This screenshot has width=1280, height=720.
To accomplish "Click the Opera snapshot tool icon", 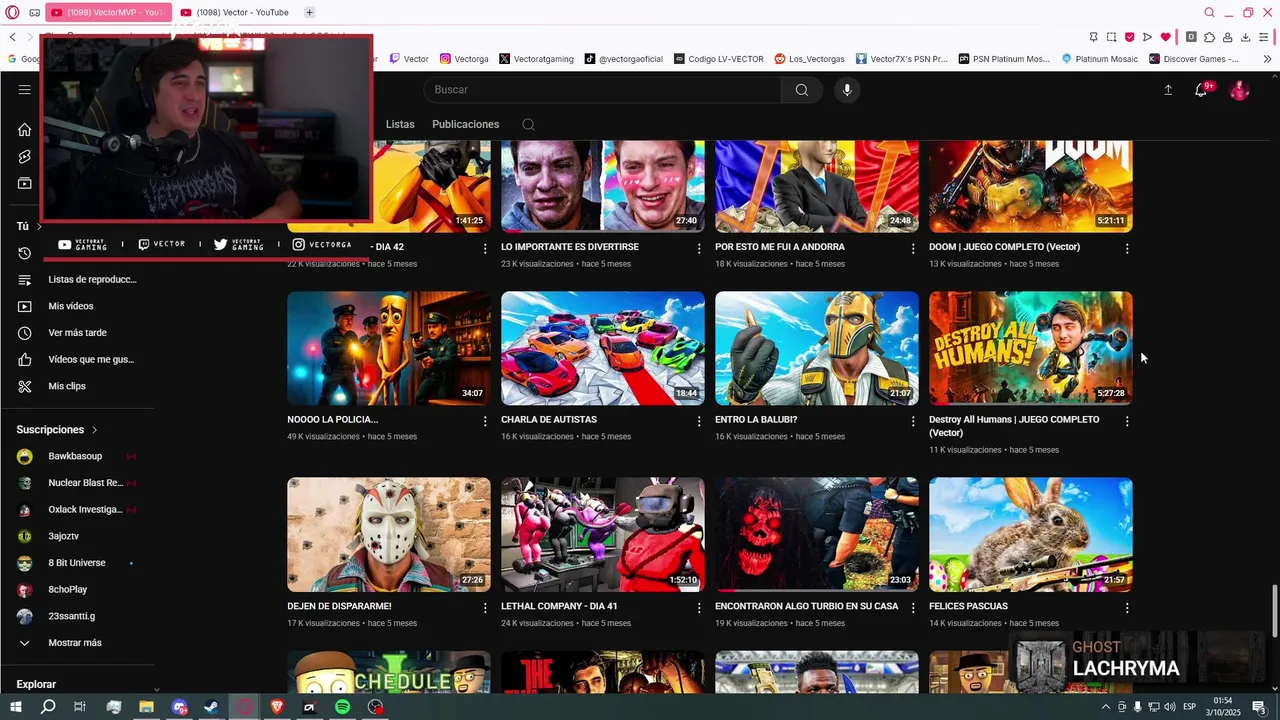I will tap(1111, 37).
